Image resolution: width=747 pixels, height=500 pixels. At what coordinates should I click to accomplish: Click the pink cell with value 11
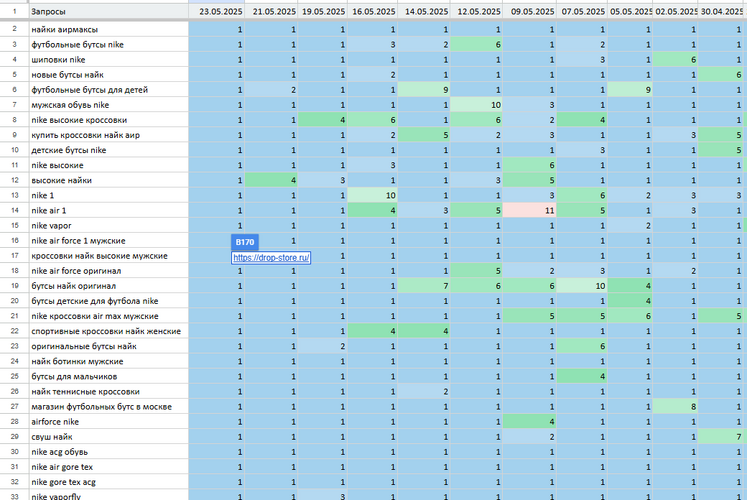coord(531,211)
